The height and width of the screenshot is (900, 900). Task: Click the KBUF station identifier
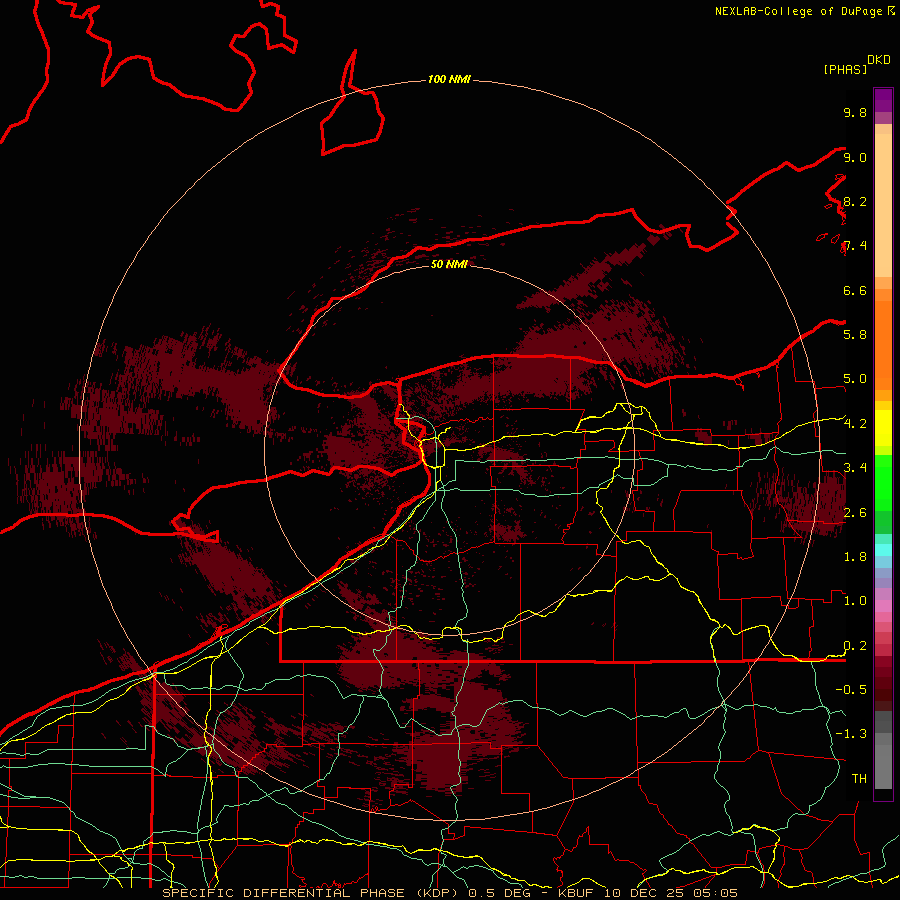coord(577,893)
